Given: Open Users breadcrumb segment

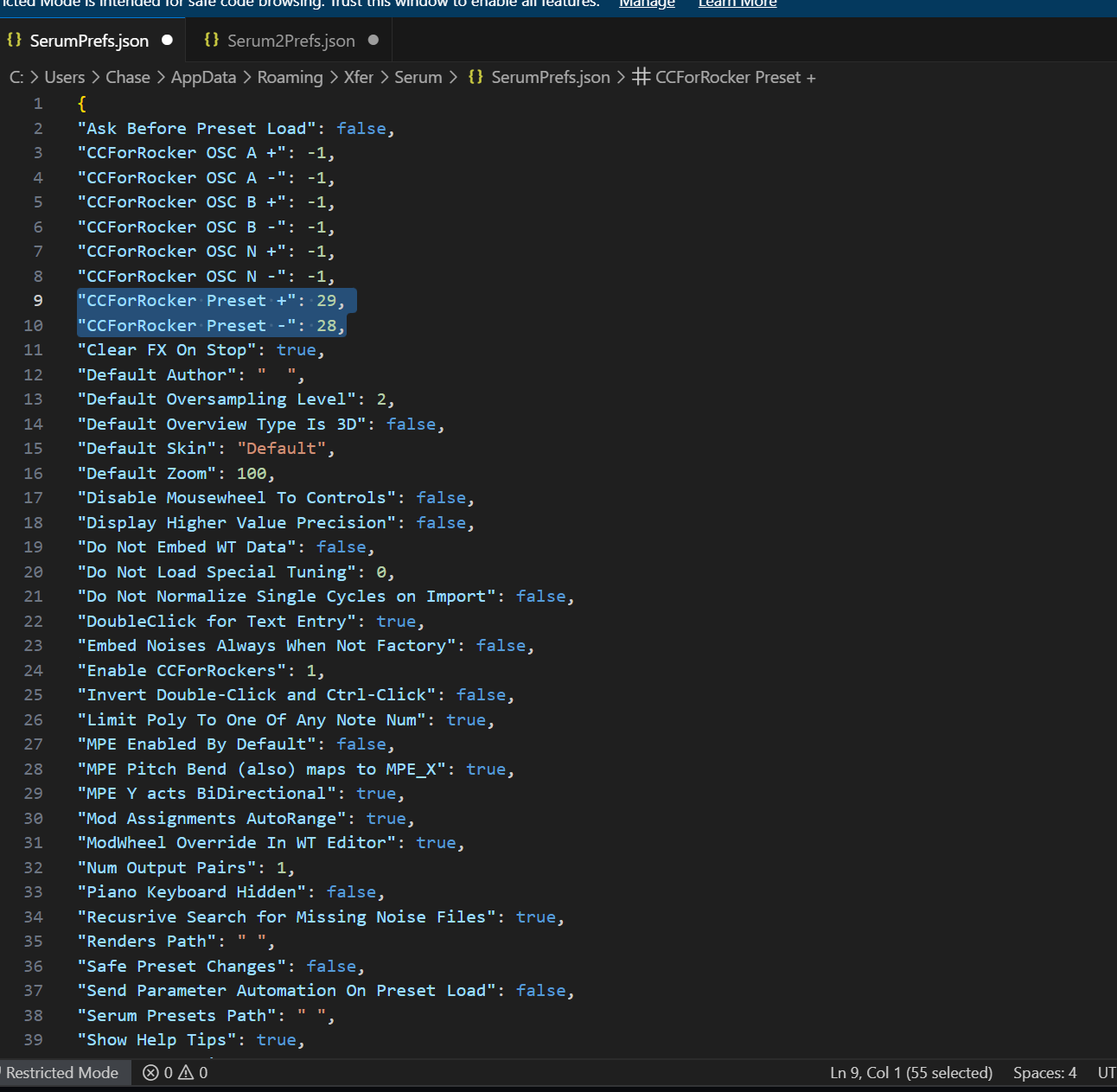Looking at the screenshot, I should point(65,77).
